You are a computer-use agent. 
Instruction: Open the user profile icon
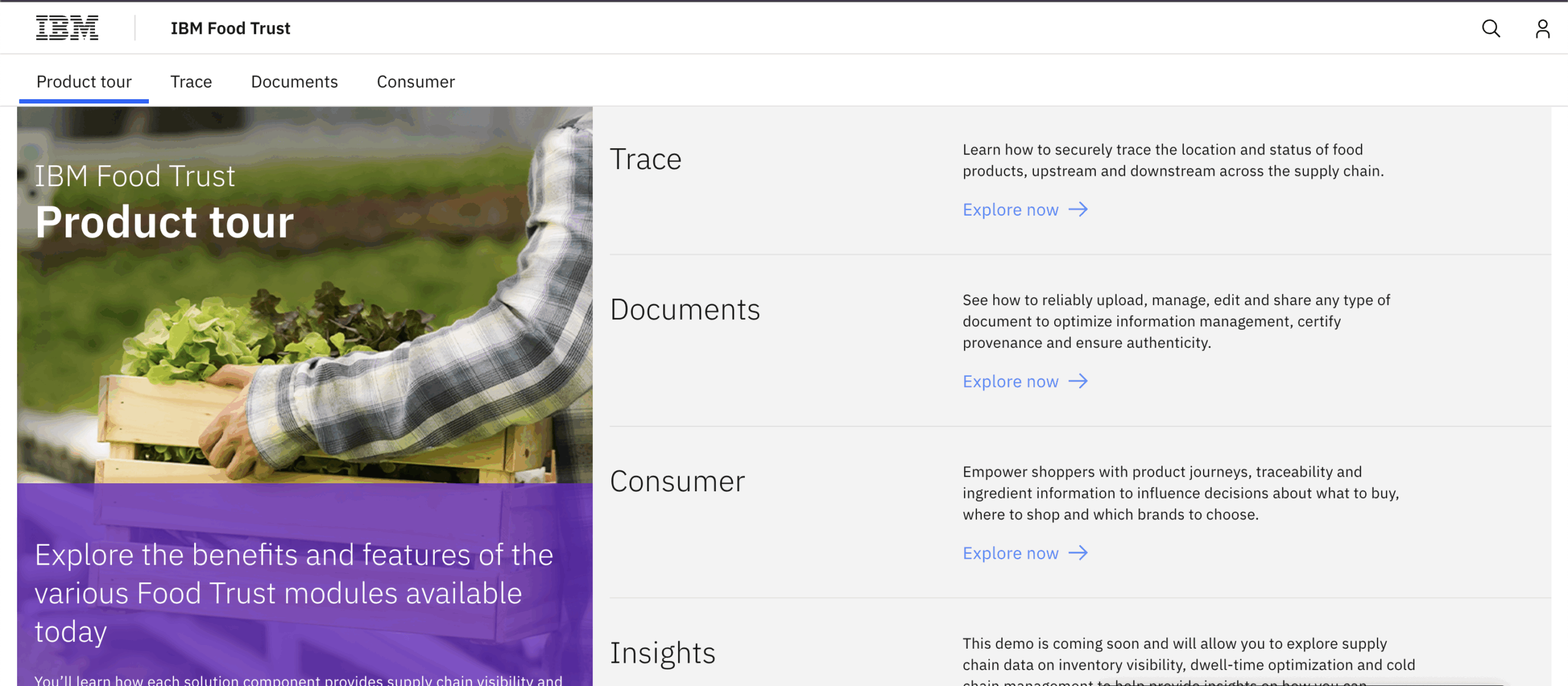[x=1542, y=28]
